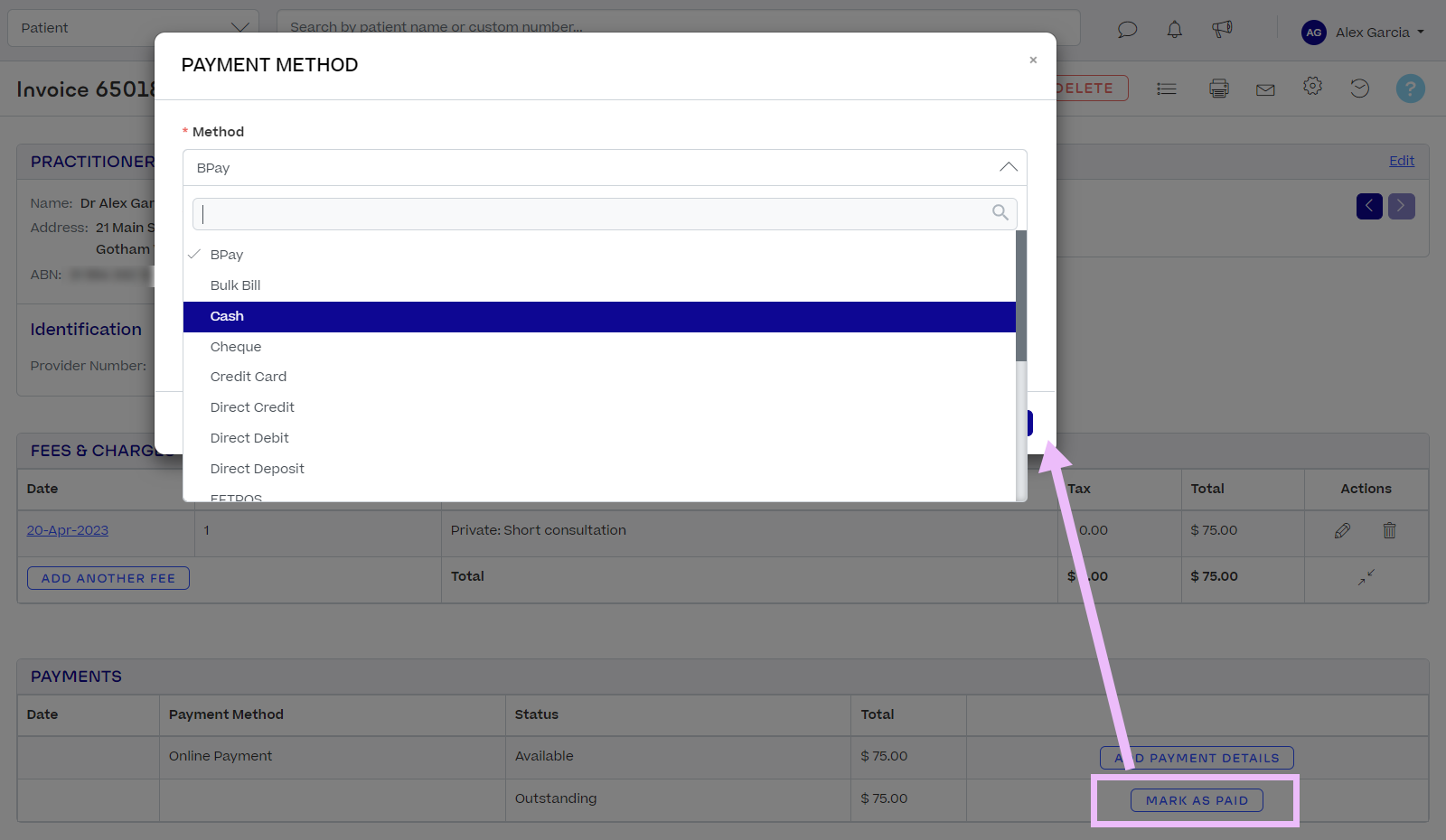Click ADD ANOTHER FEE
Viewport: 1446px width, 840px height.
pyautogui.click(x=108, y=577)
